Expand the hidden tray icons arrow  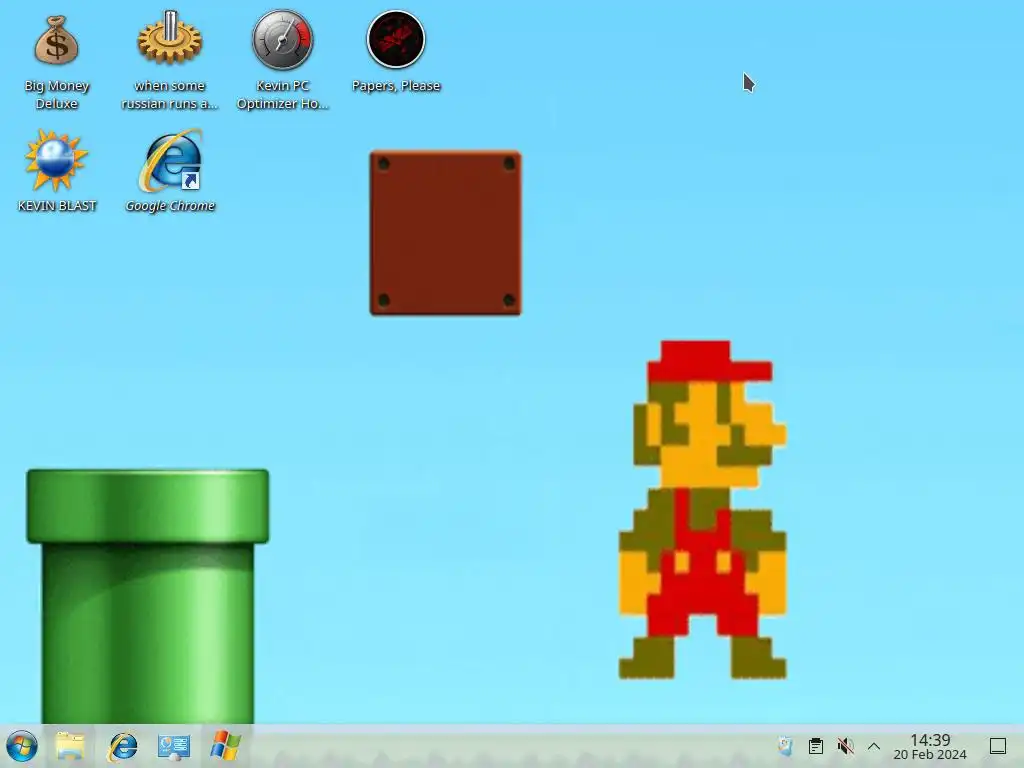[x=874, y=746]
